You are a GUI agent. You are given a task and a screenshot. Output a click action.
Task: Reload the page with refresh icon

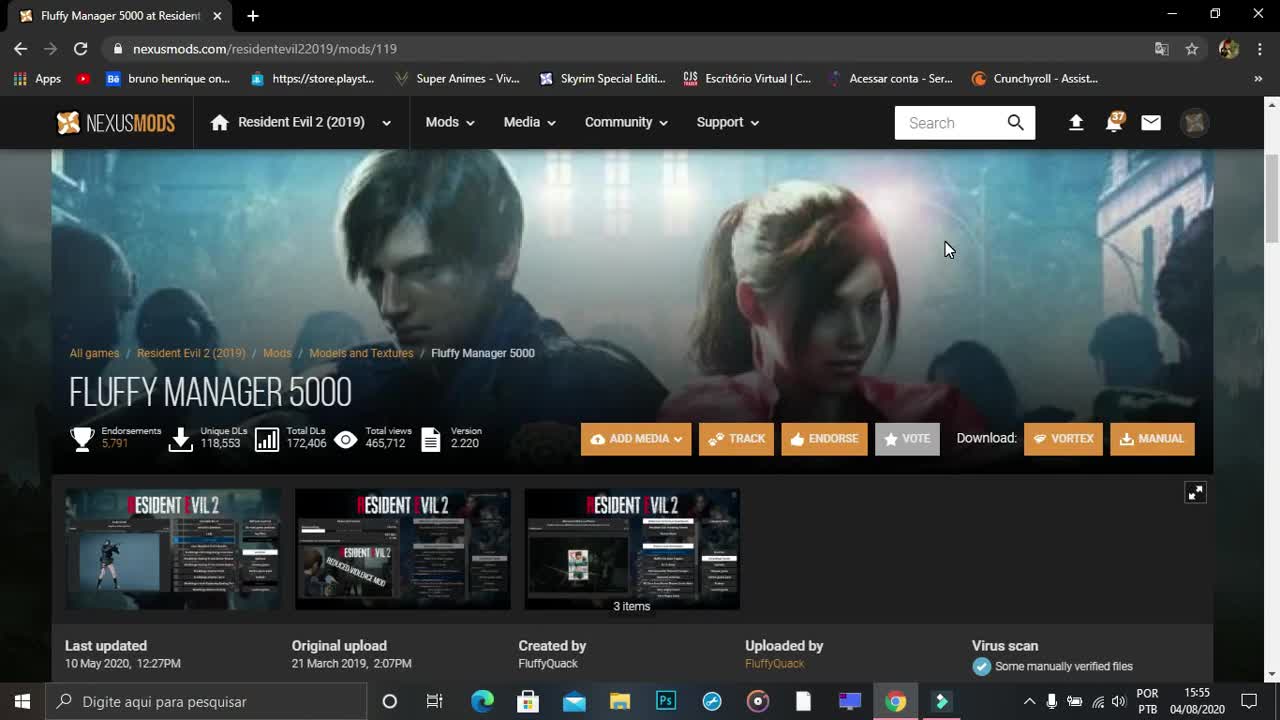click(81, 48)
